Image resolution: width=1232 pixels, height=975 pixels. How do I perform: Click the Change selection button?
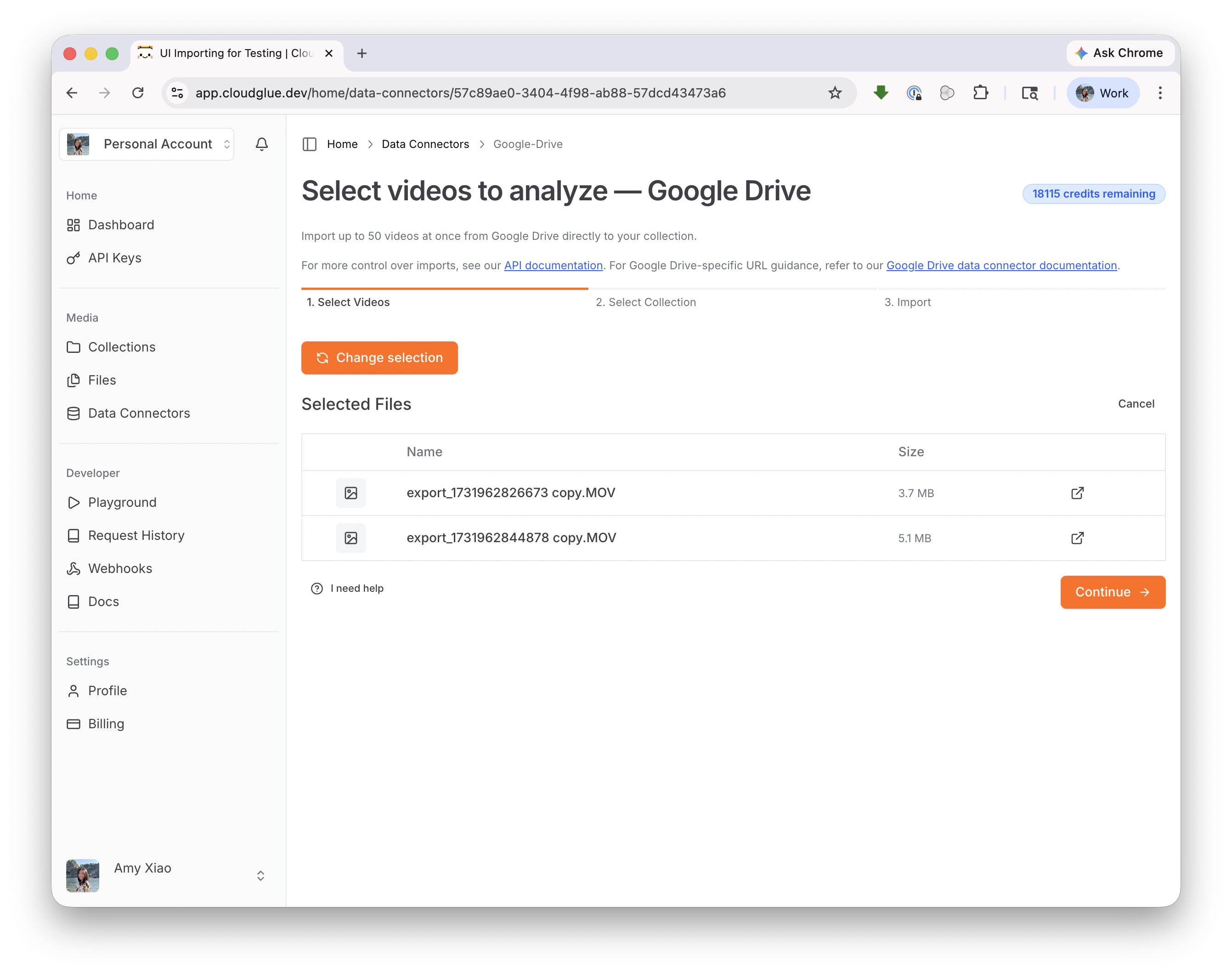pyautogui.click(x=379, y=358)
